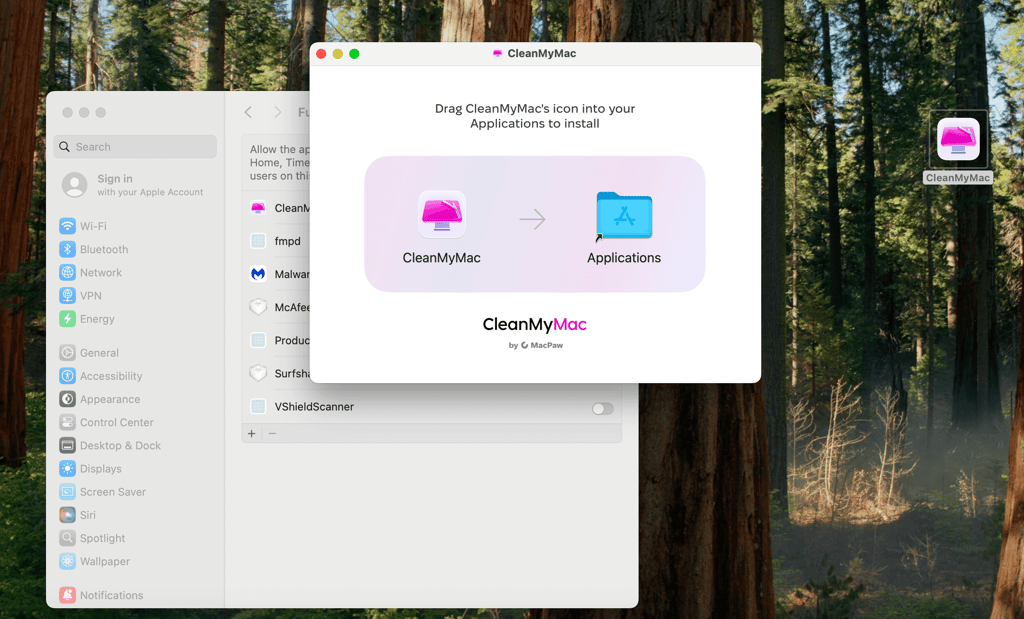Select the CleanMyMac disk icon on desktop

coord(958,139)
